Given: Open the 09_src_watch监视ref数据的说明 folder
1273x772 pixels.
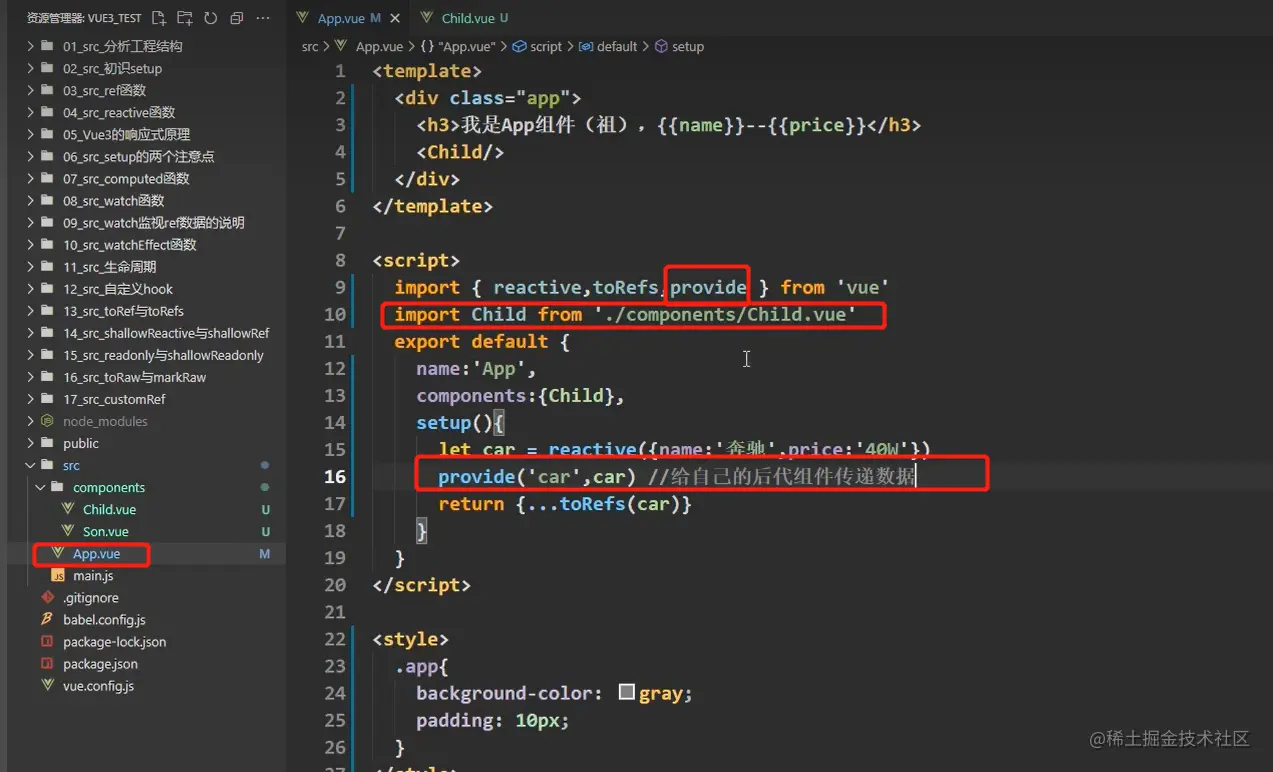Looking at the screenshot, I should click(x=153, y=222).
